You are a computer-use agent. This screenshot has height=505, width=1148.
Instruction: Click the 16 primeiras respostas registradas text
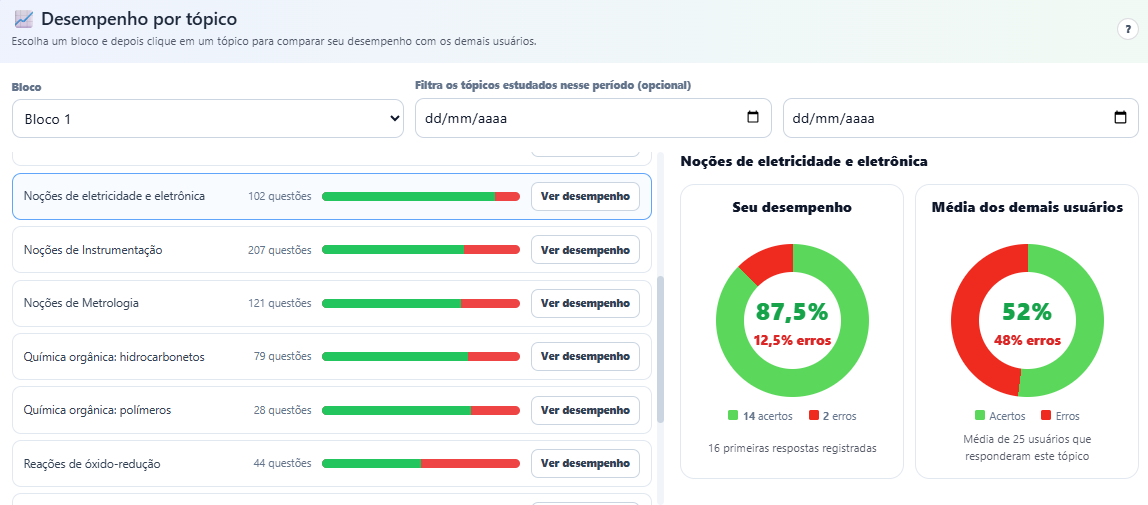tap(792, 447)
